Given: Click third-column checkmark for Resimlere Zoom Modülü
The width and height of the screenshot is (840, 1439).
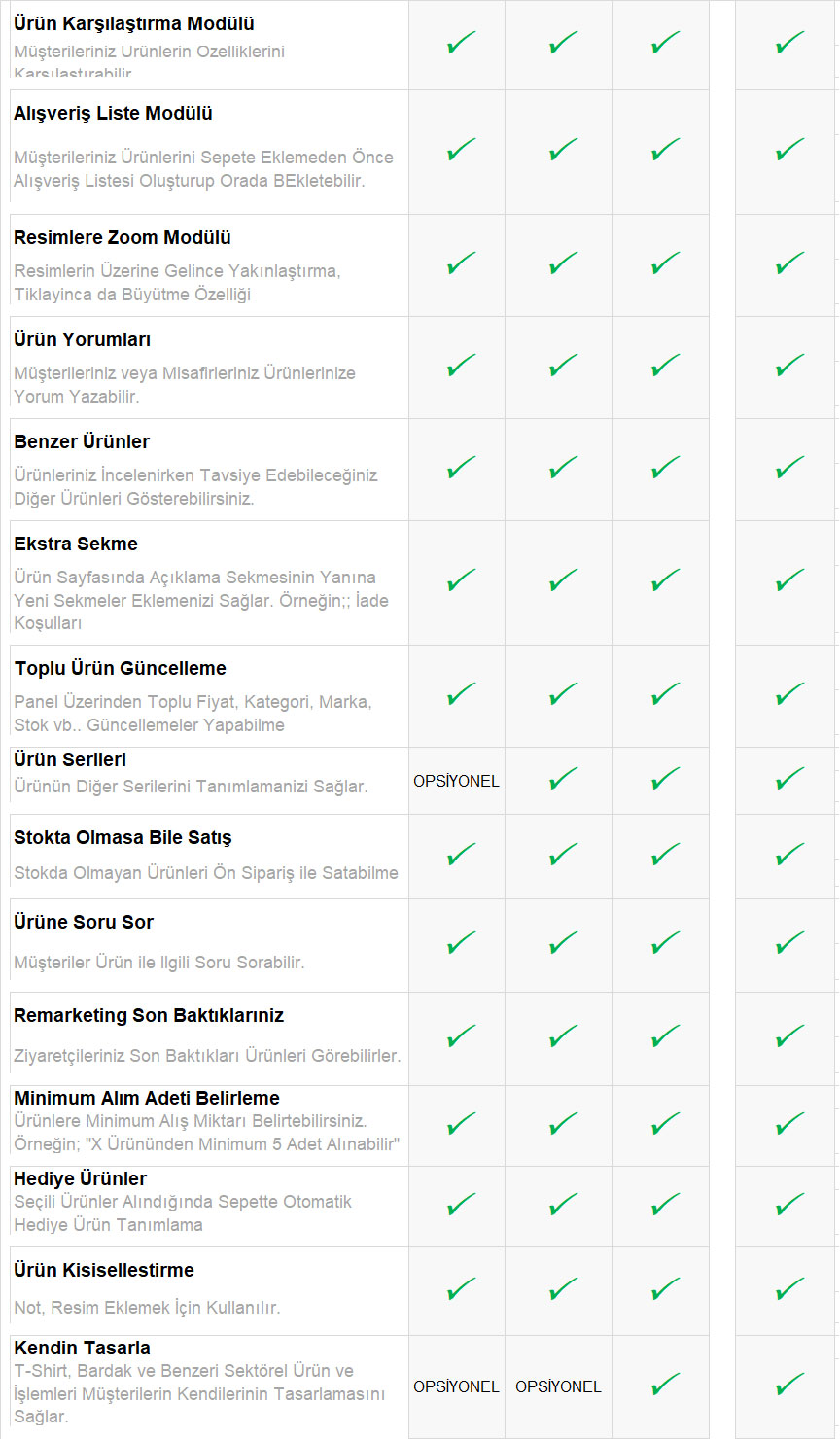Looking at the screenshot, I should pyautogui.click(x=665, y=263).
